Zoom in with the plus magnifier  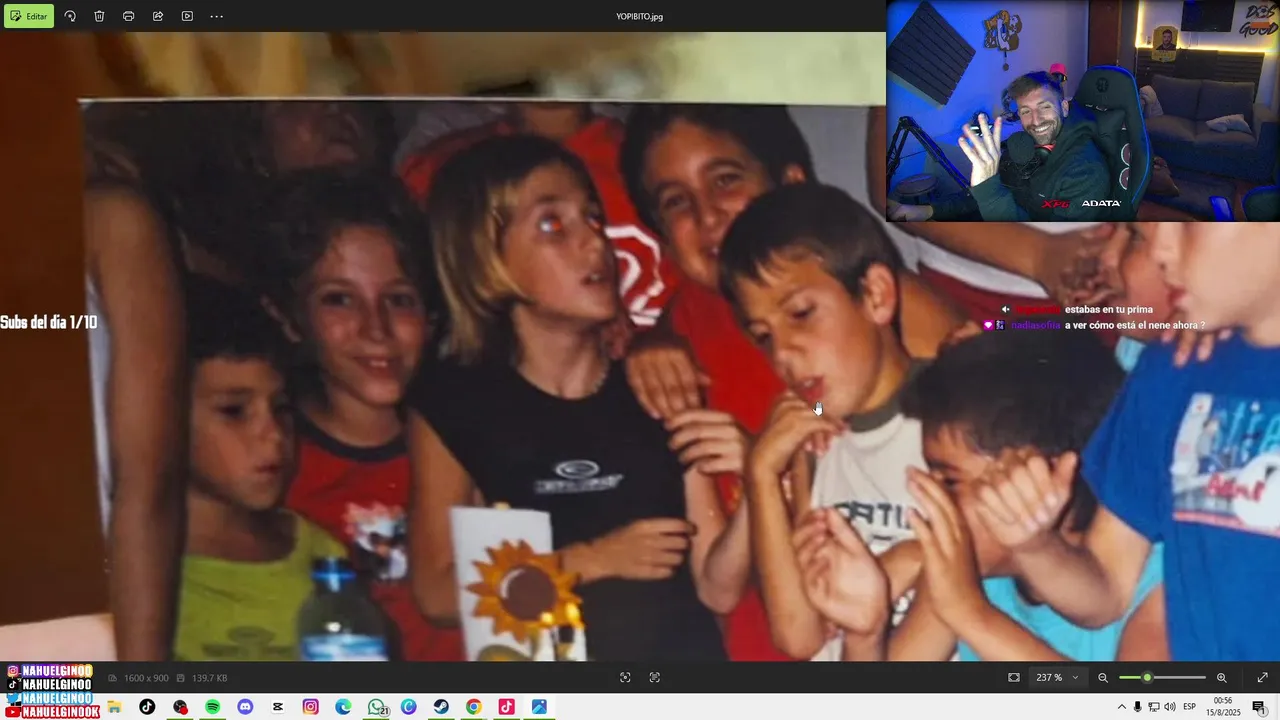1222,677
